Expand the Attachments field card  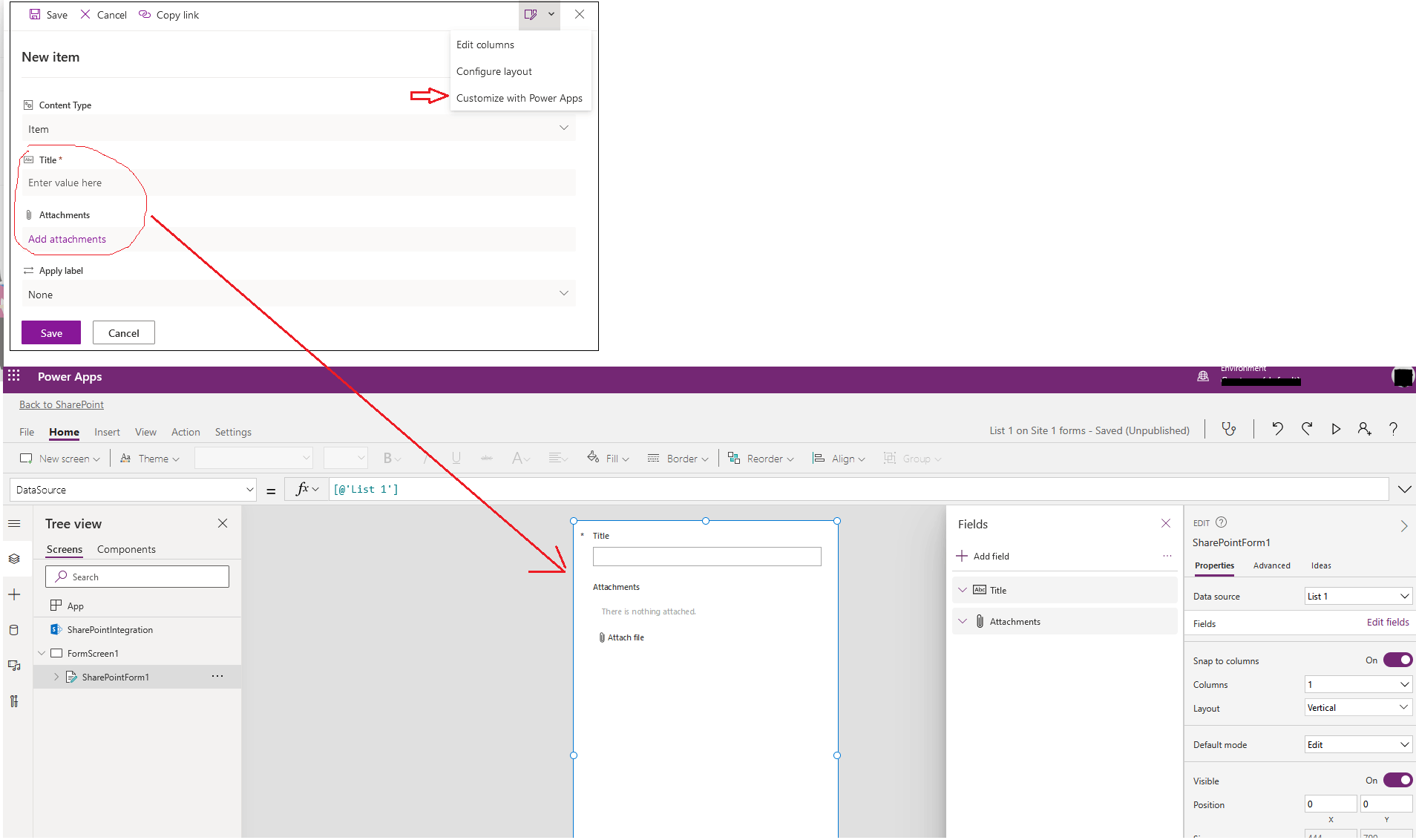[963, 621]
